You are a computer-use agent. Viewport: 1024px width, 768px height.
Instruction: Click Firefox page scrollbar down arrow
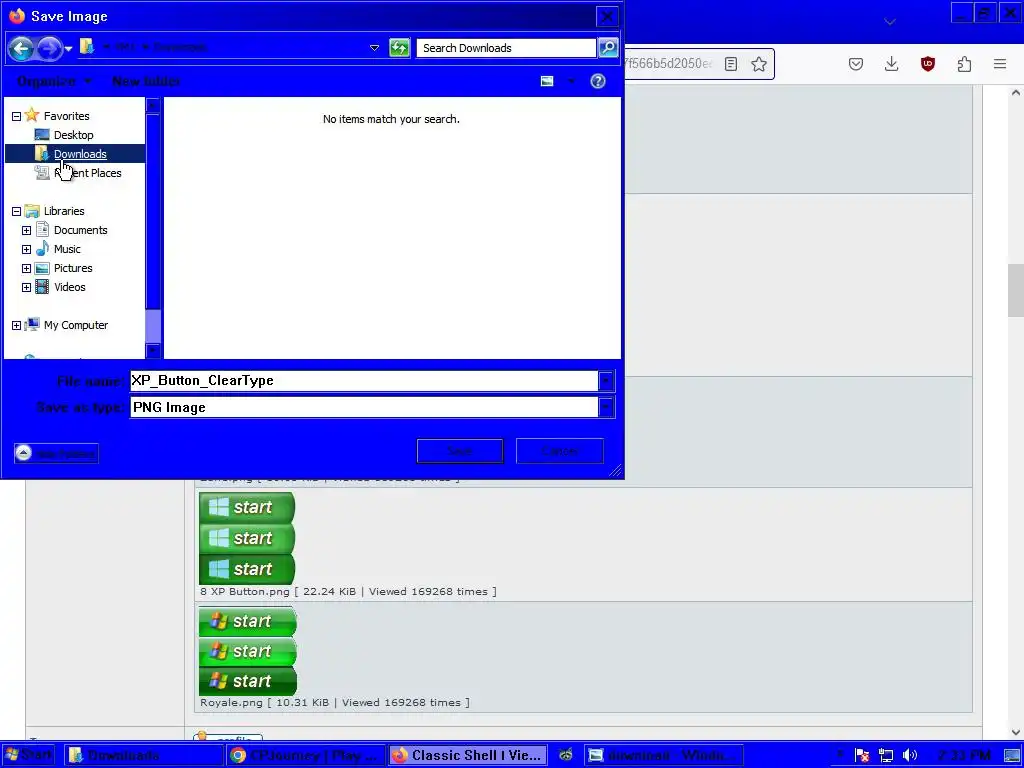pyautogui.click(x=1016, y=732)
